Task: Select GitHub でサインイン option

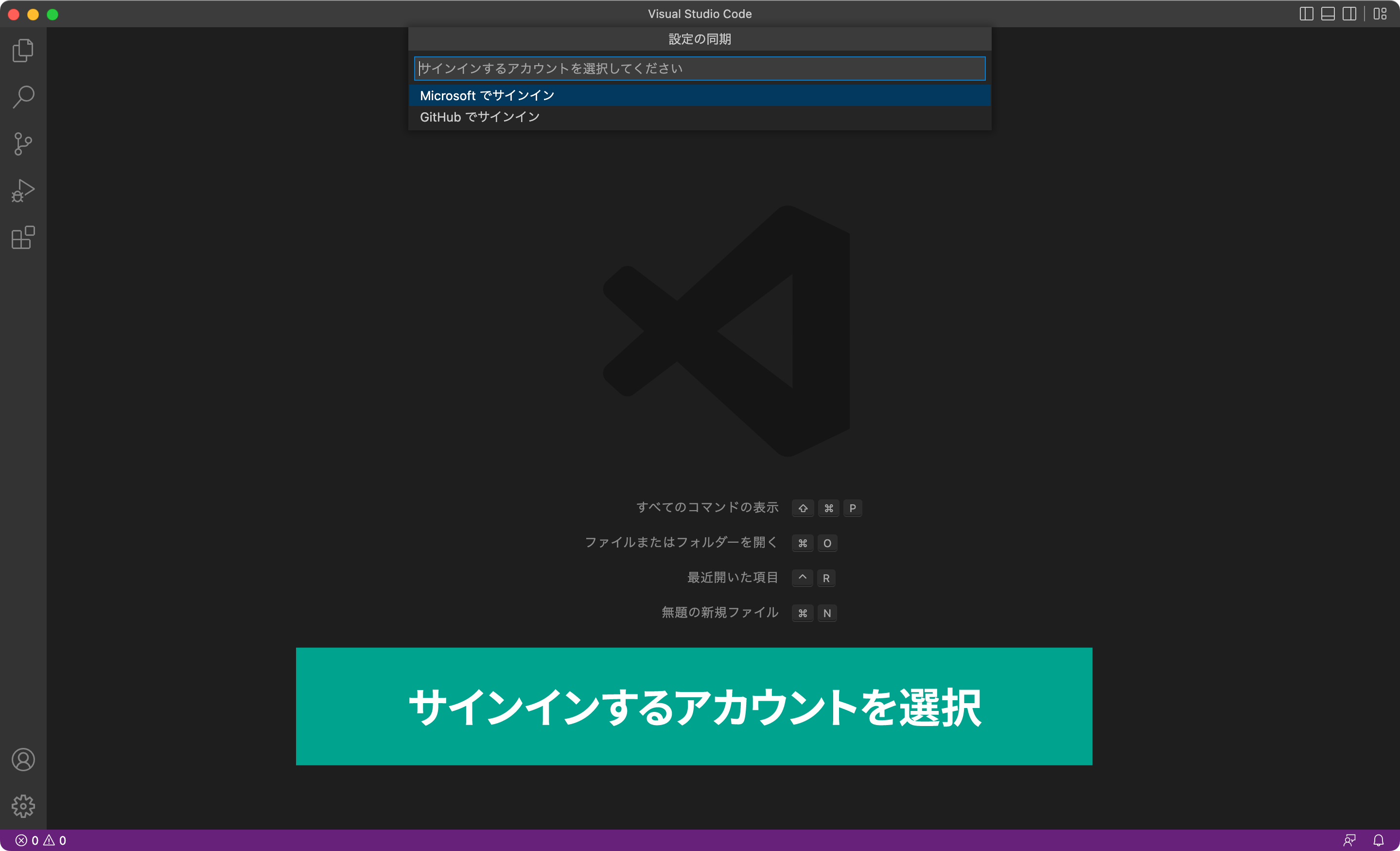Action: 700,117
